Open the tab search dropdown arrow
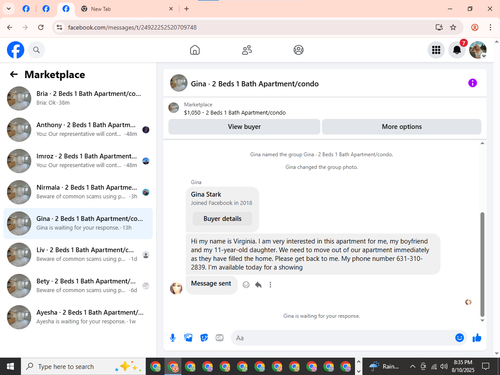The image size is (500, 375). [9, 9]
